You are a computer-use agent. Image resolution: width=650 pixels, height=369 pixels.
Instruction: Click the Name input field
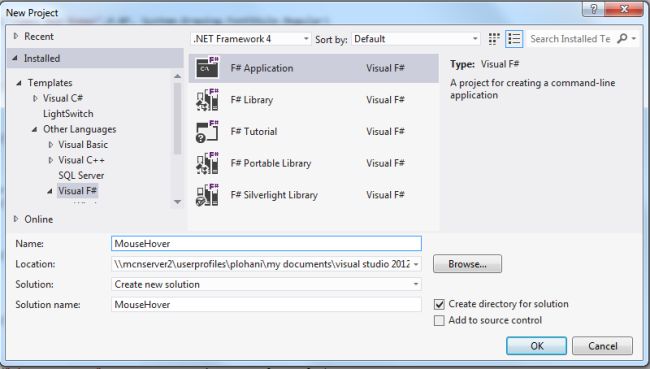point(266,243)
